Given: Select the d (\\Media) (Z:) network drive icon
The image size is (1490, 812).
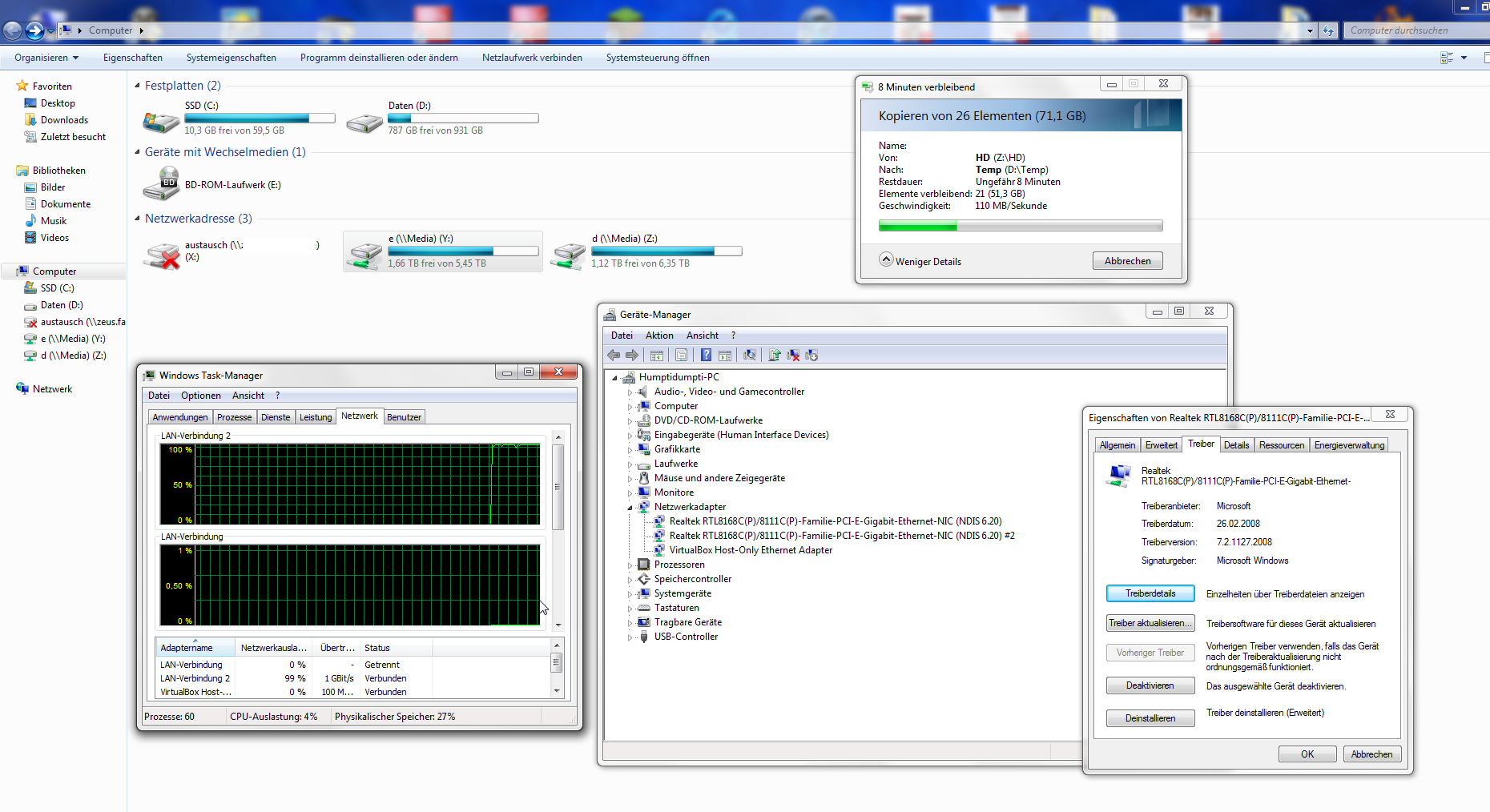Looking at the screenshot, I should 569,255.
